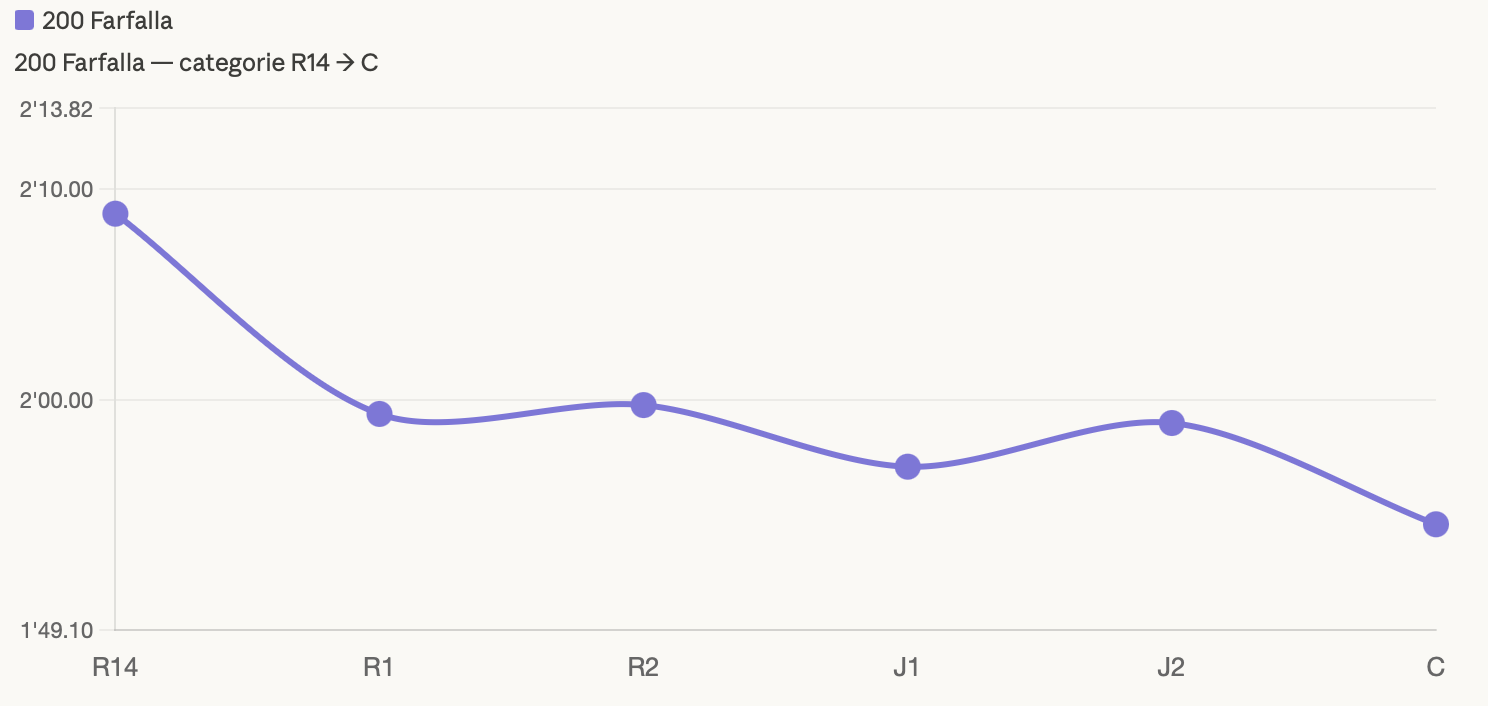The height and width of the screenshot is (706, 1488).
Task: Toggle the 200 Farfalla legend label
Action: (107, 21)
